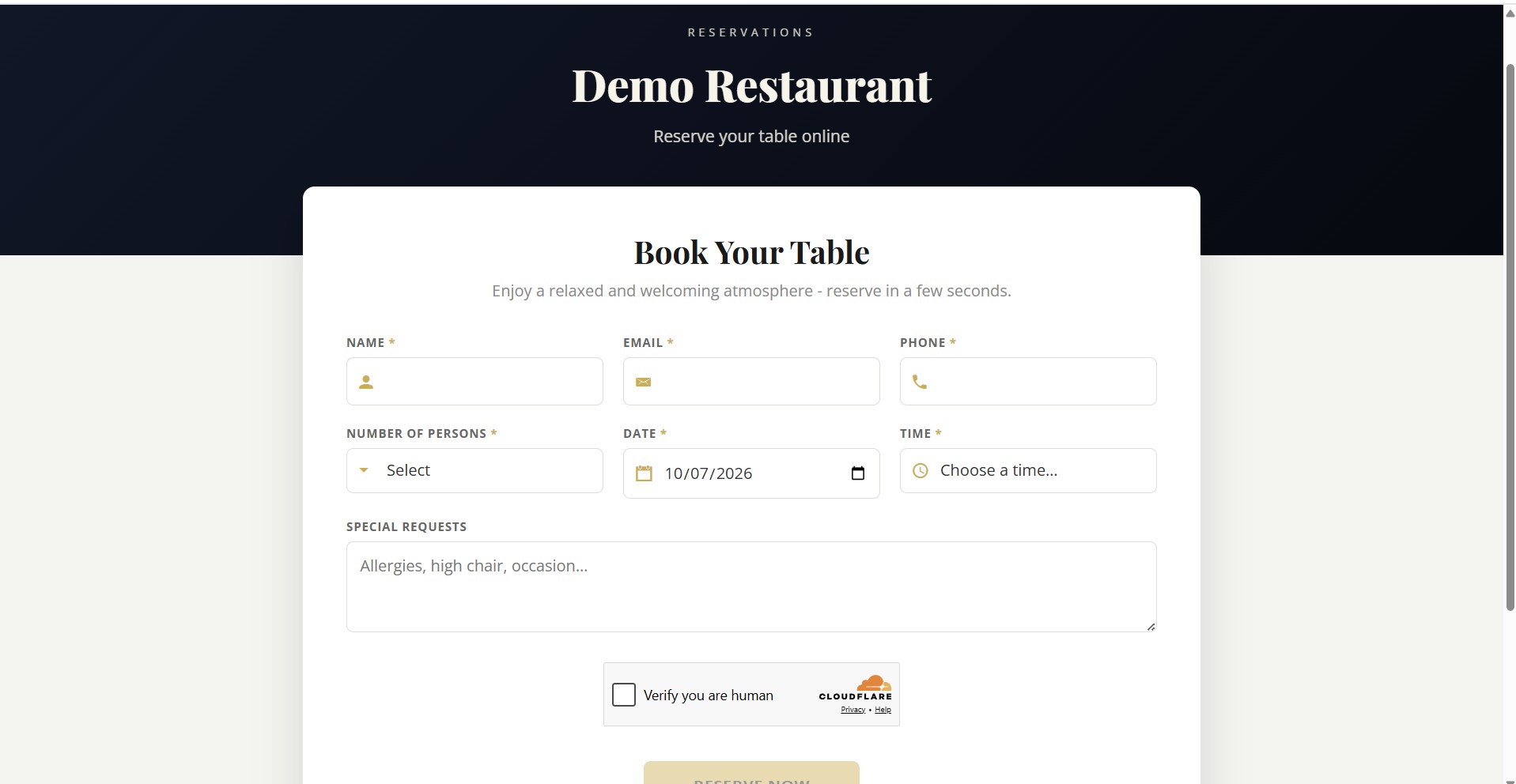The height and width of the screenshot is (784, 1516).
Task: Click the caret arrow beside Select
Action: point(364,470)
